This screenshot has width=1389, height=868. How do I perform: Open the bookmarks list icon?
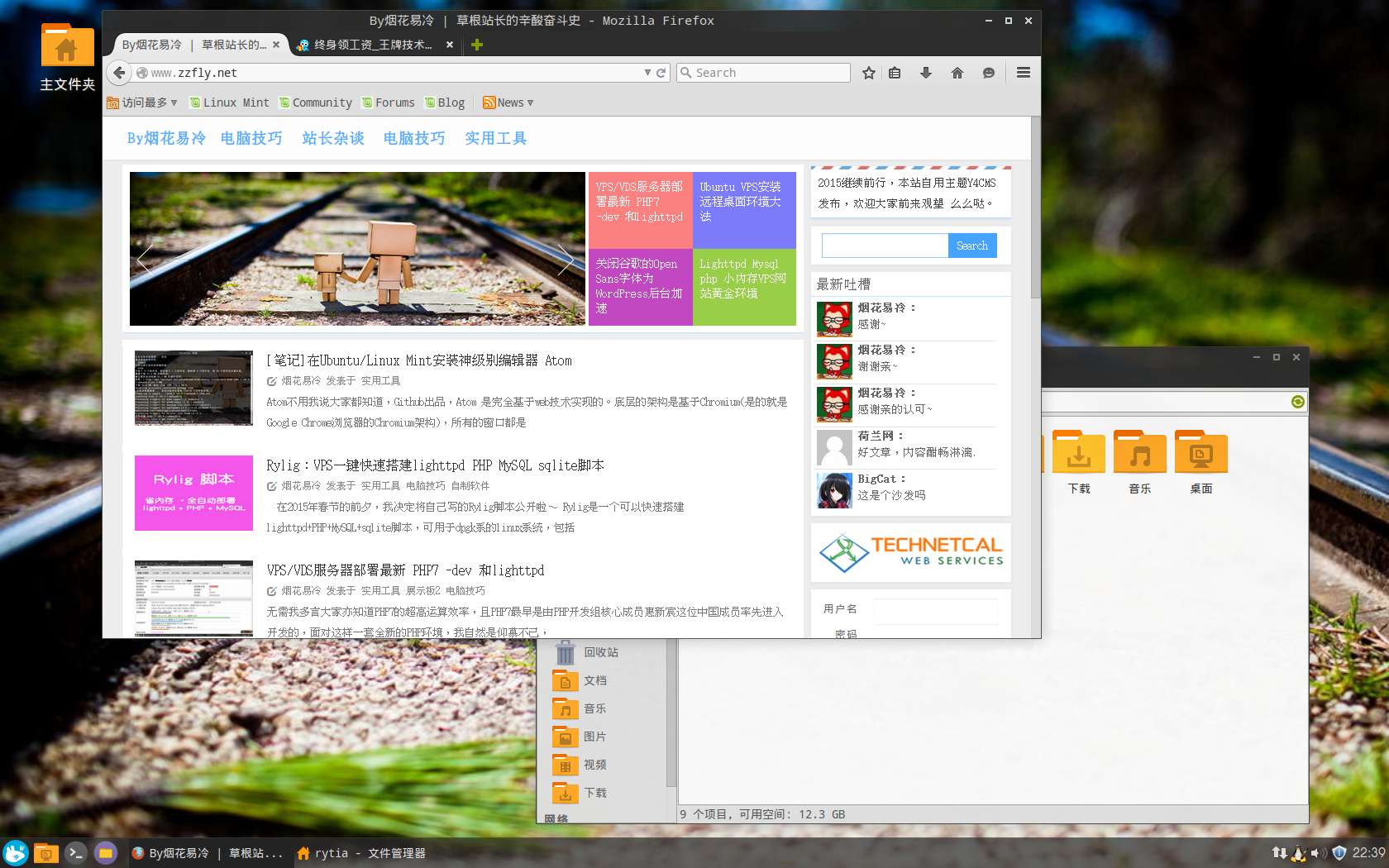(895, 73)
